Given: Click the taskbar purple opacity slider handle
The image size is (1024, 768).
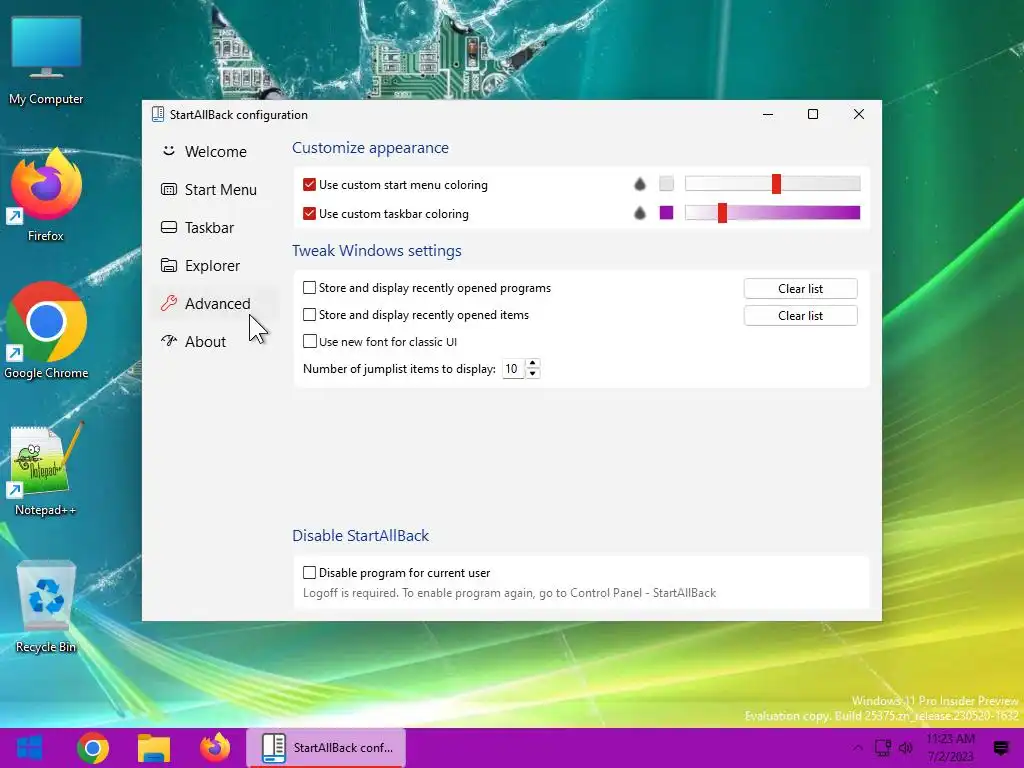Looking at the screenshot, I should click(x=722, y=213).
